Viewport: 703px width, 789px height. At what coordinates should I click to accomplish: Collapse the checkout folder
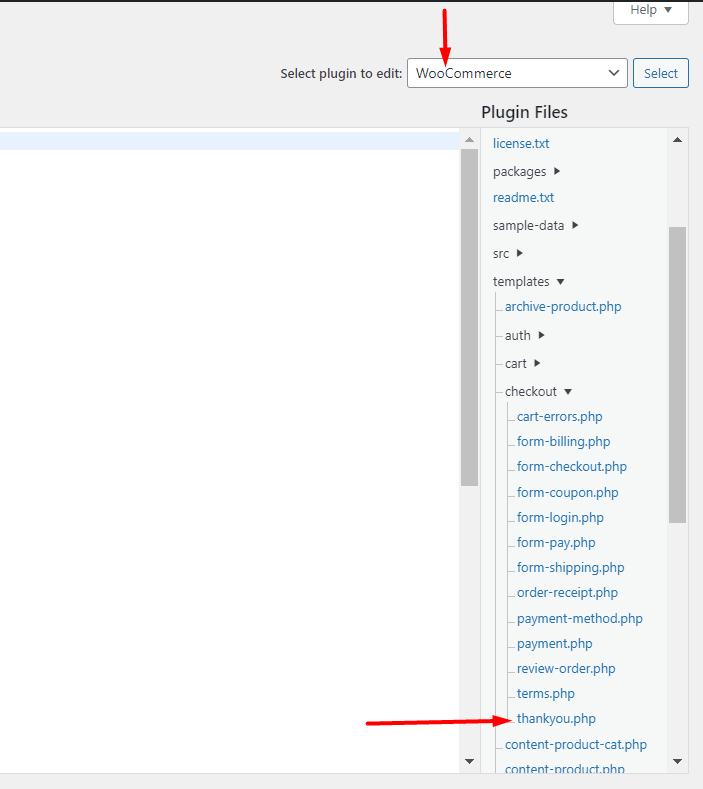[x=538, y=391]
